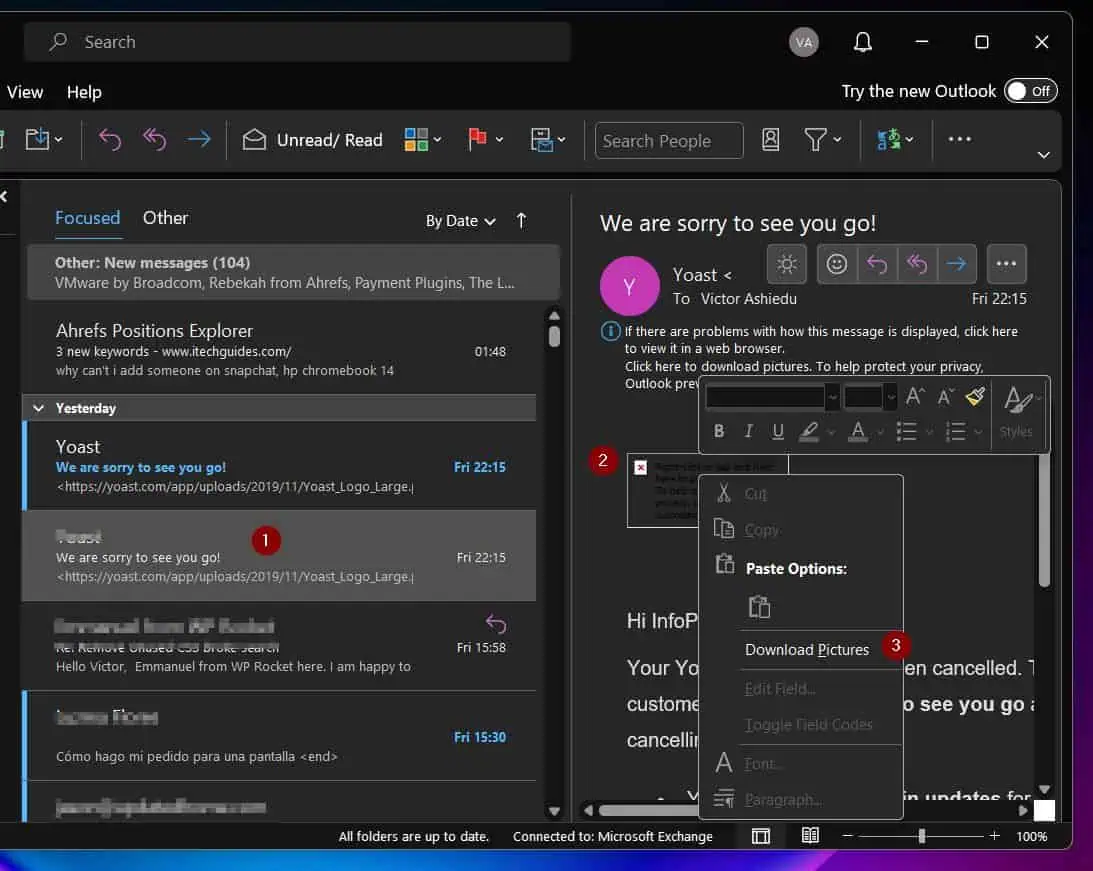Viewport: 1093px width, 871px height.
Task: Click the Paste option clipboard icon
Action: pos(759,607)
